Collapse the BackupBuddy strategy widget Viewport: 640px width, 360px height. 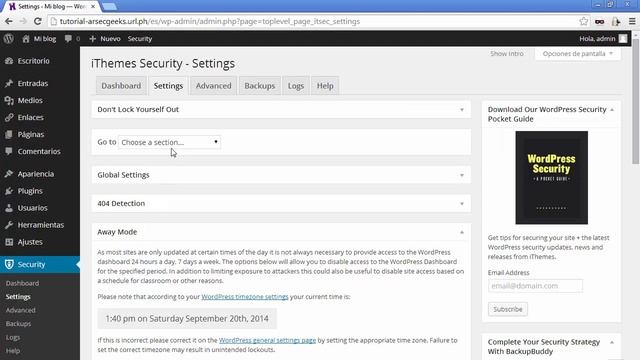[x=612, y=342]
